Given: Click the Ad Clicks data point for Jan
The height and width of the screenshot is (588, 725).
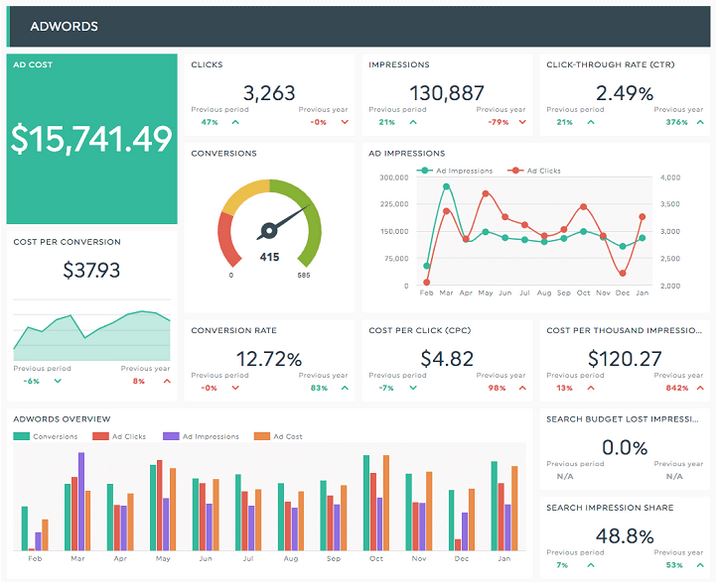Looking at the screenshot, I should click(x=642, y=217).
